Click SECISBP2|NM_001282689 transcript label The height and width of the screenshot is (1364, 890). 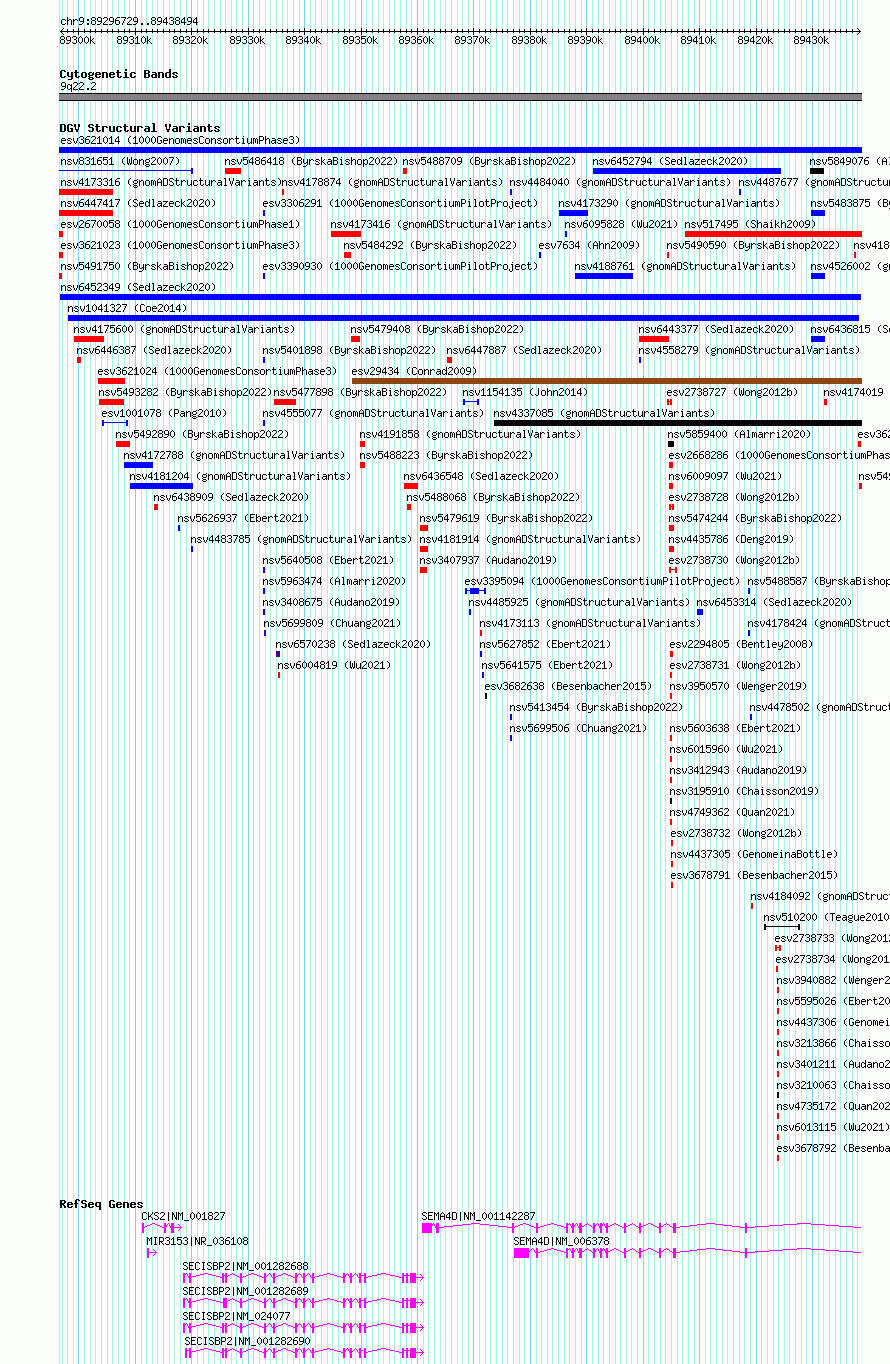point(246,1291)
